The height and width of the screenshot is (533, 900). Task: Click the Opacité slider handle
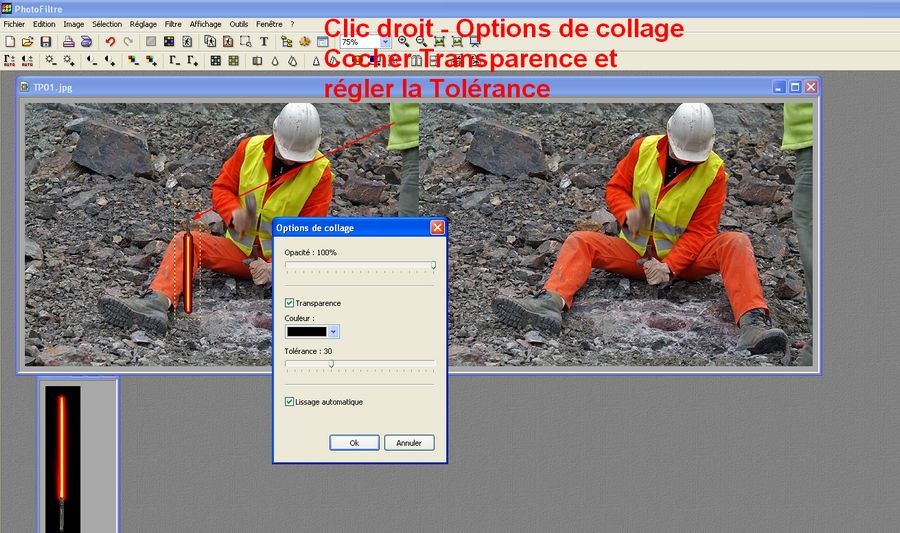(433, 265)
